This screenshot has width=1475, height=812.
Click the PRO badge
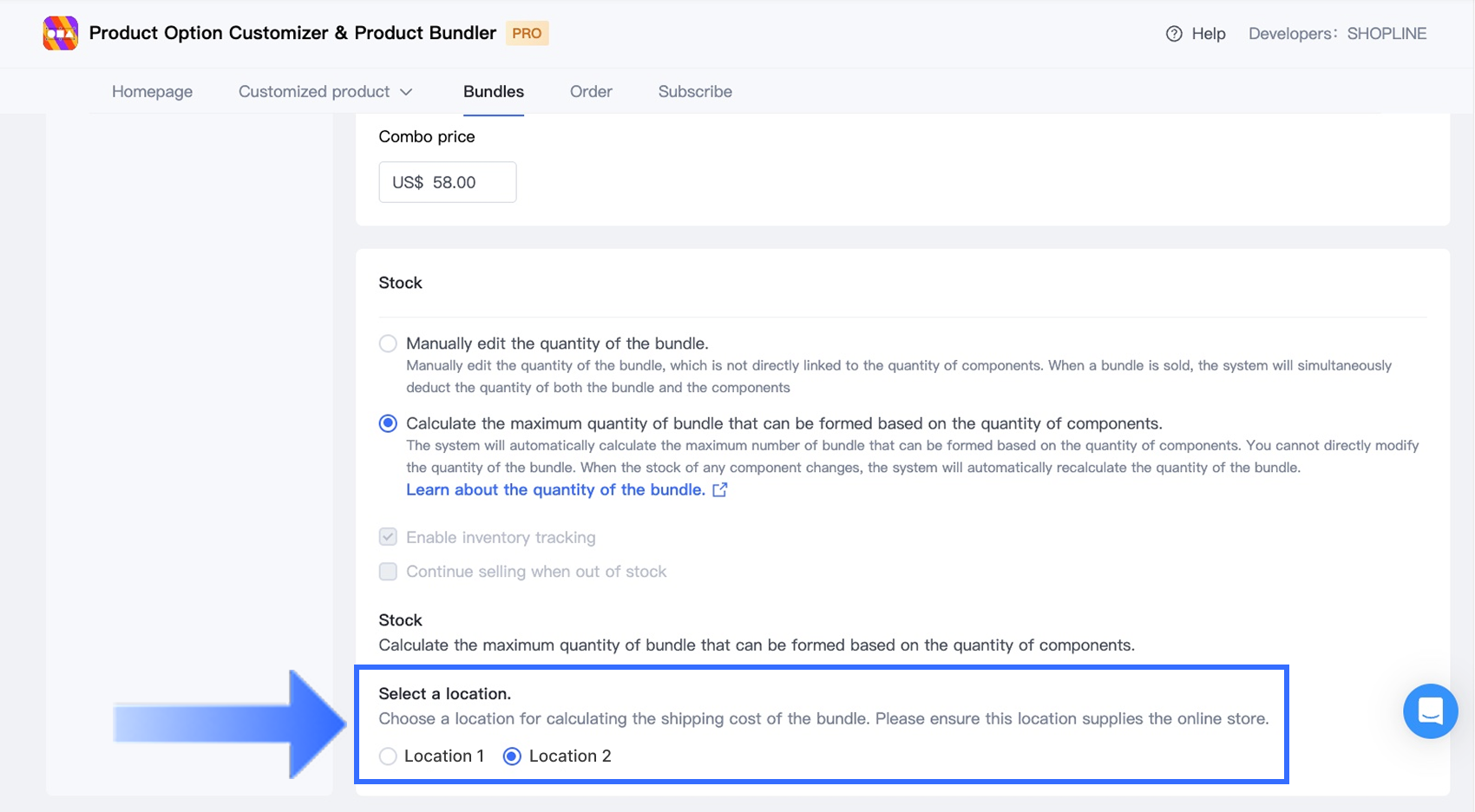527,34
